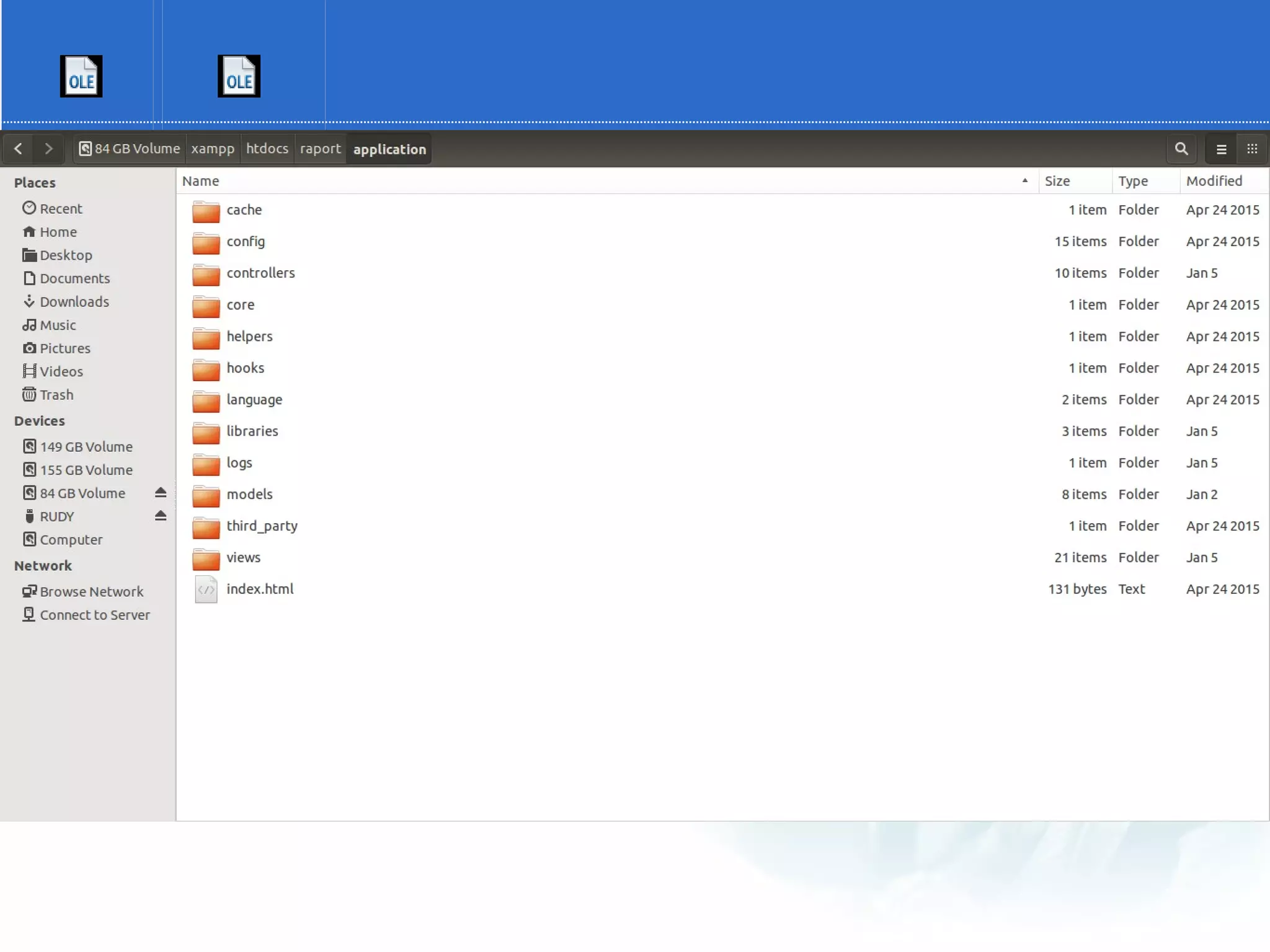Image resolution: width=1270 pixels, height=952 pixels.
Task: Open Downloads in Places sidebar
Action: [74, 302]
